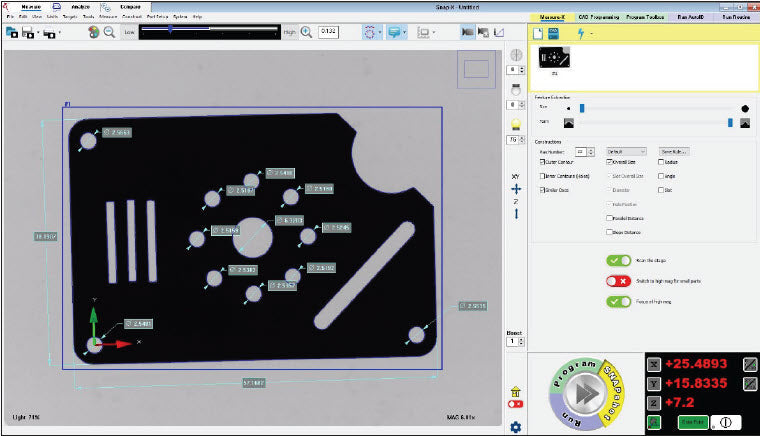
Task: Enable the Radius checkbox
Action: (x=661, y=162)
